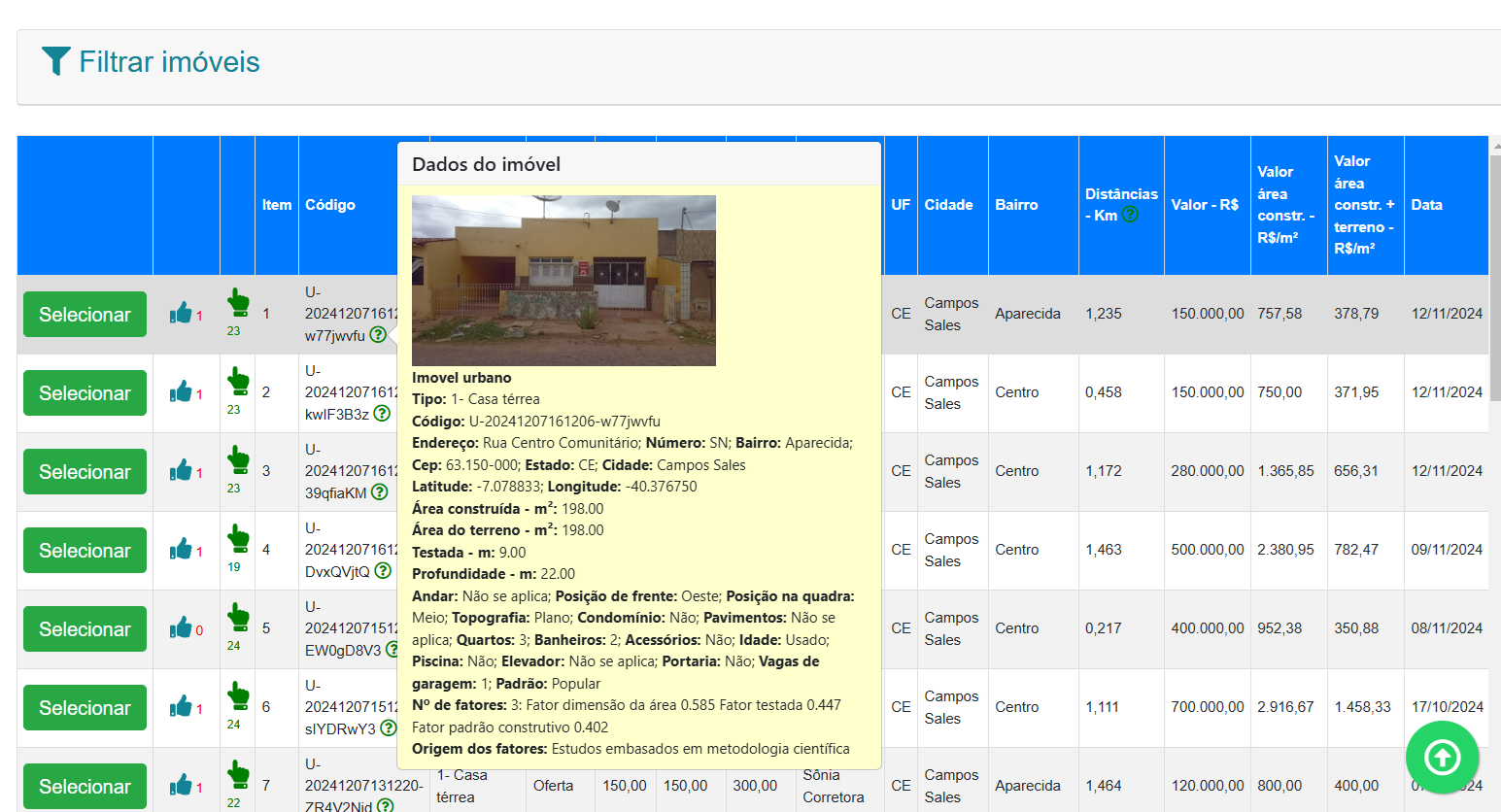Click the green pointing-hand icon in row 2

point(238,381)
